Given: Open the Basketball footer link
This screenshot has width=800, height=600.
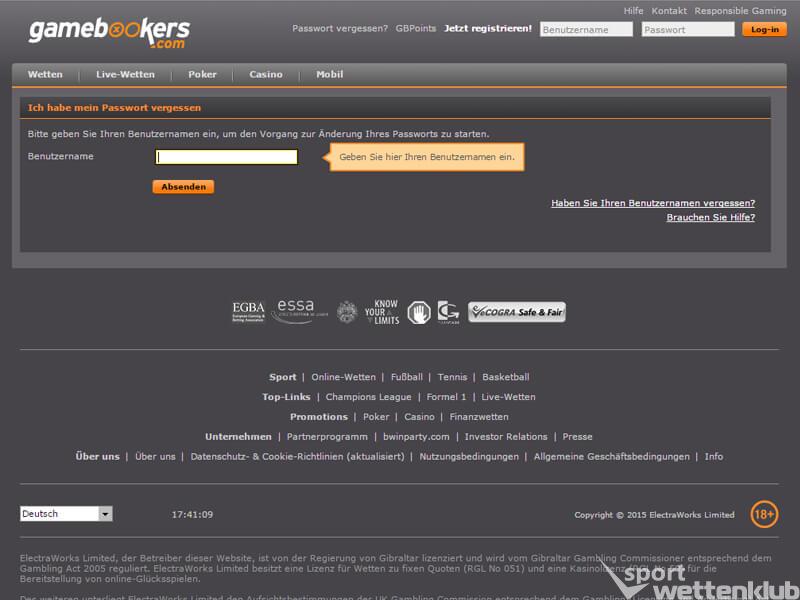Looking at the screenshot, I should pyautogui.click(x=506, y=377).
